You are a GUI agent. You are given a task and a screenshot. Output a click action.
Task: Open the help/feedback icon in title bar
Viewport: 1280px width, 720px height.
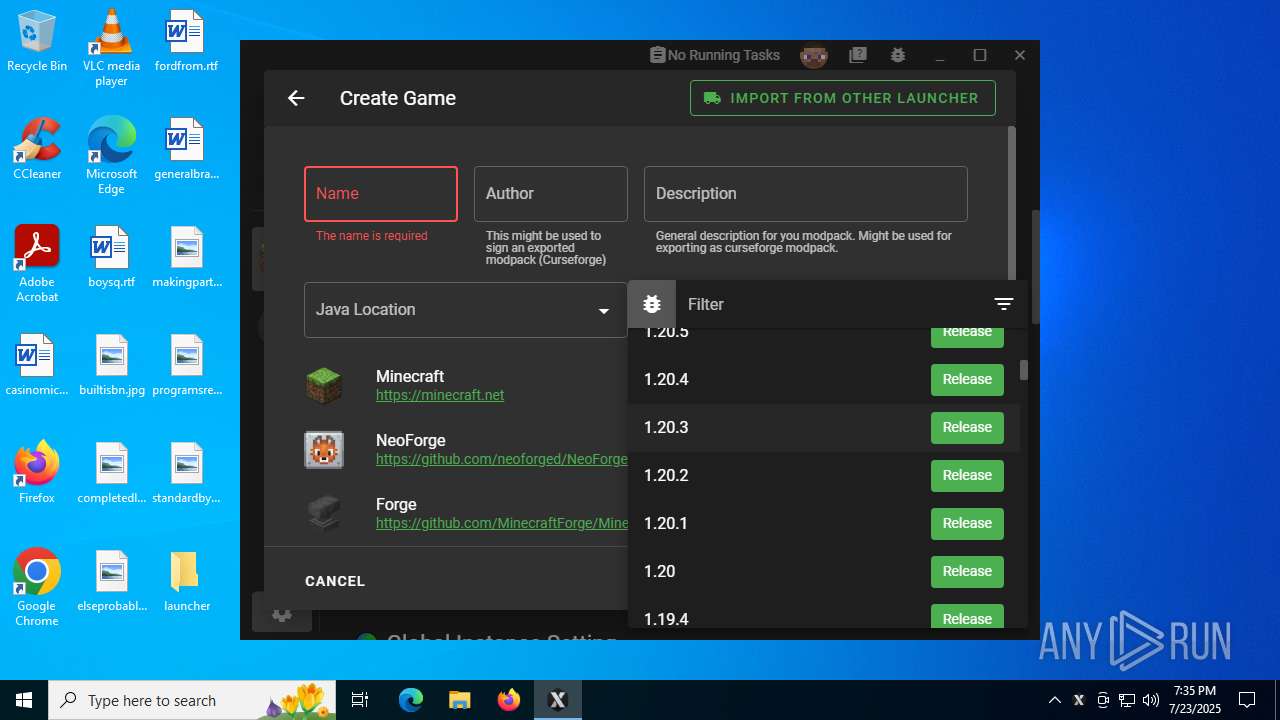[x=858, y=55]
